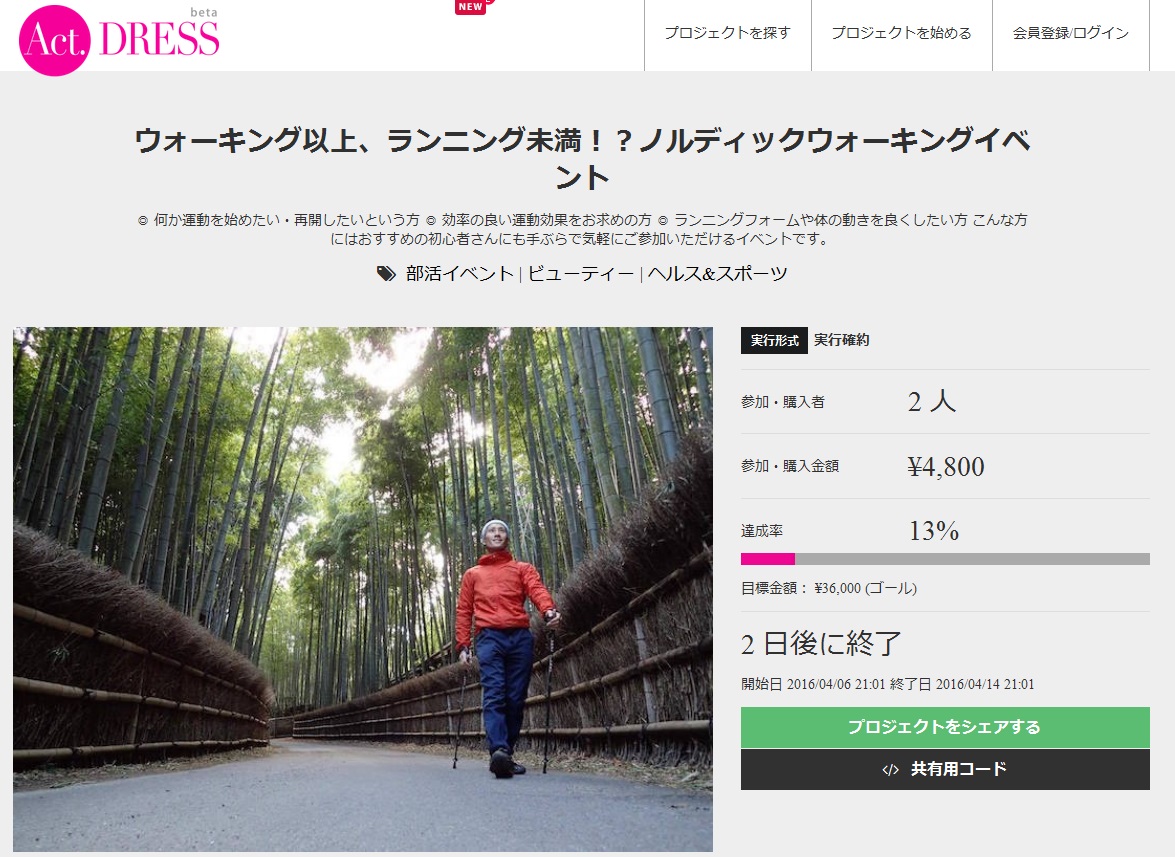Viewport: 1175px width, 857px height.
Task: Click the Act. DRESS pink circle logo
Action: point(54,40)
